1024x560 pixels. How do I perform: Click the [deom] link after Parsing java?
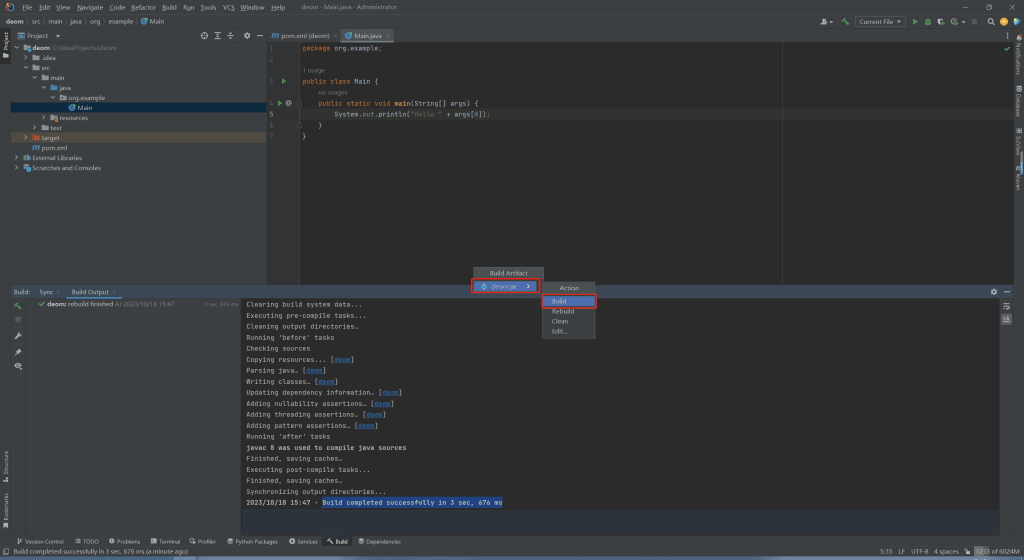[x=314, y=370]
